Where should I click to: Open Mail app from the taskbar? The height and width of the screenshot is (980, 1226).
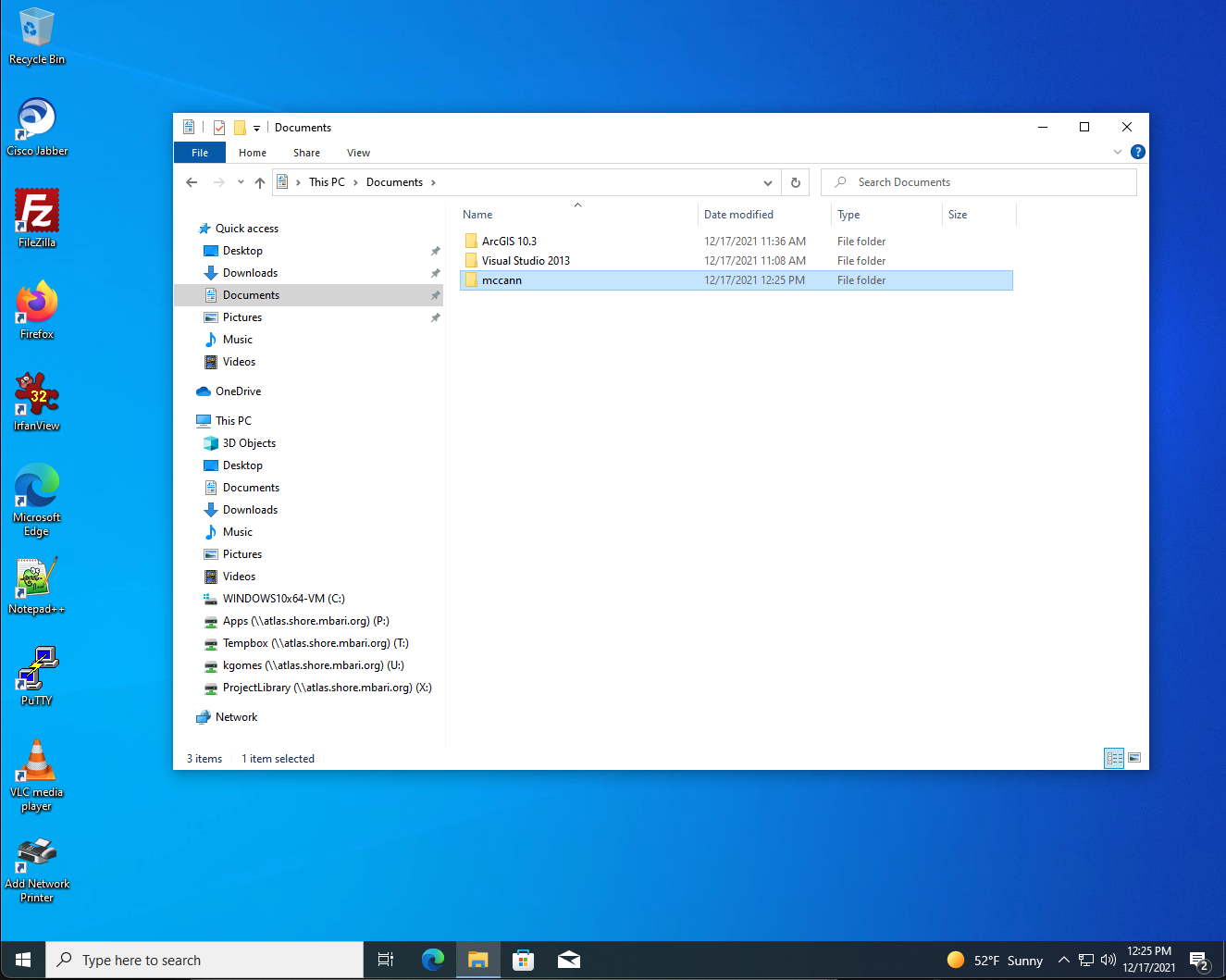coord(568,961)
